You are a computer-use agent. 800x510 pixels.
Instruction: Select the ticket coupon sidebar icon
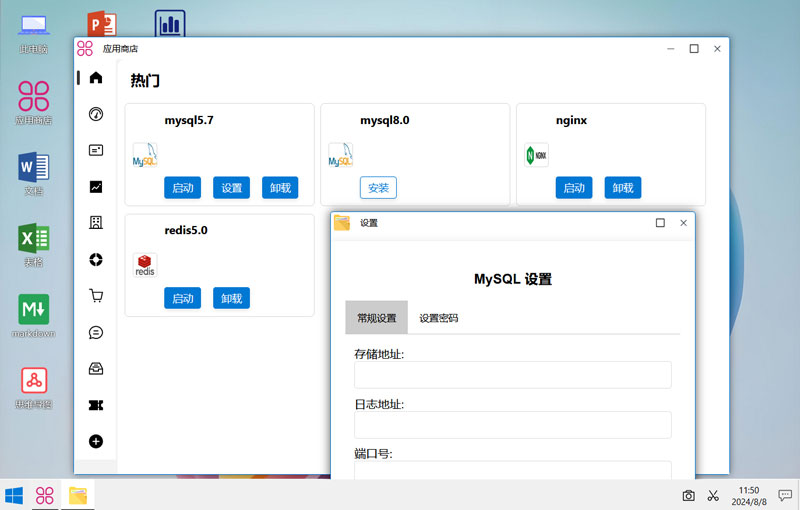click(x=96, y=405)
